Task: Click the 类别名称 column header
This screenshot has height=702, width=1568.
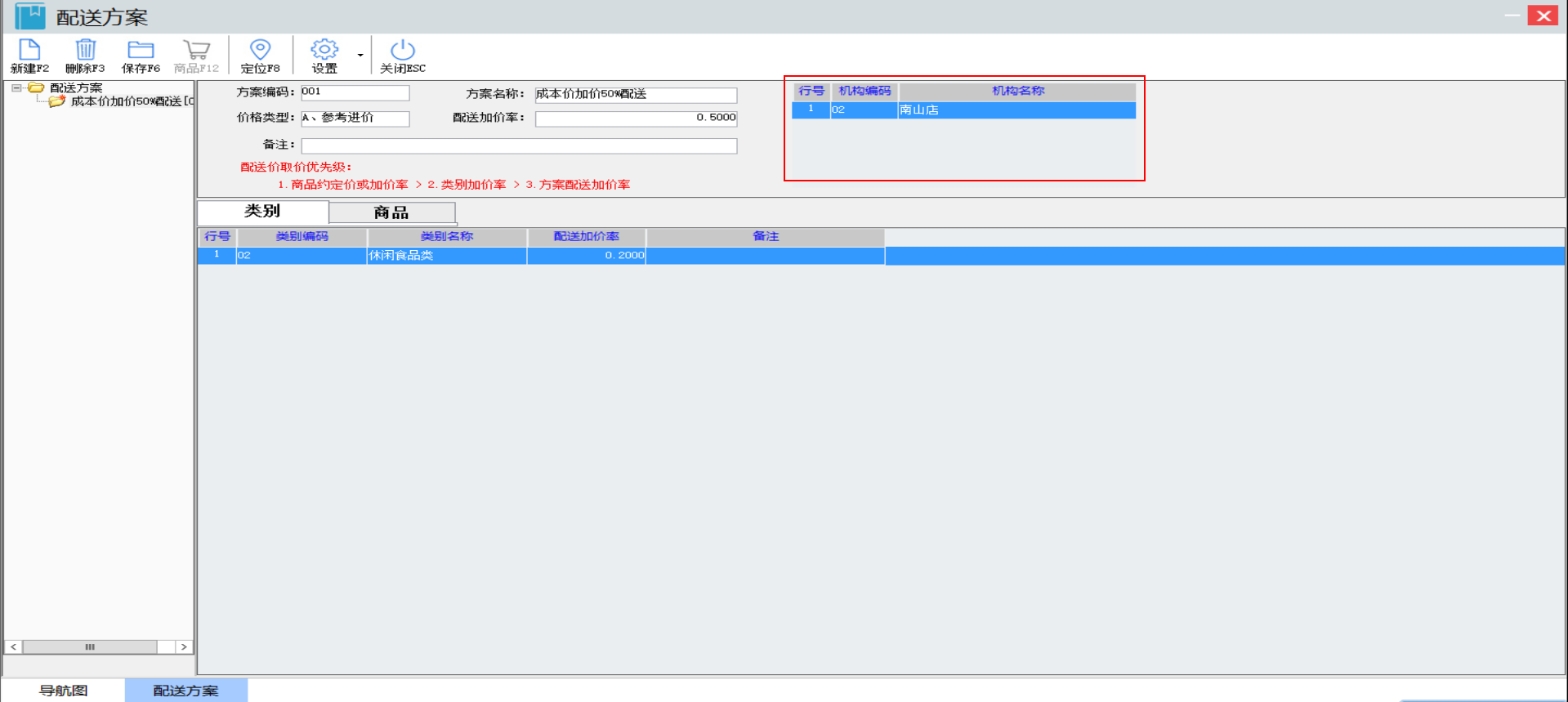Action: 447,236
